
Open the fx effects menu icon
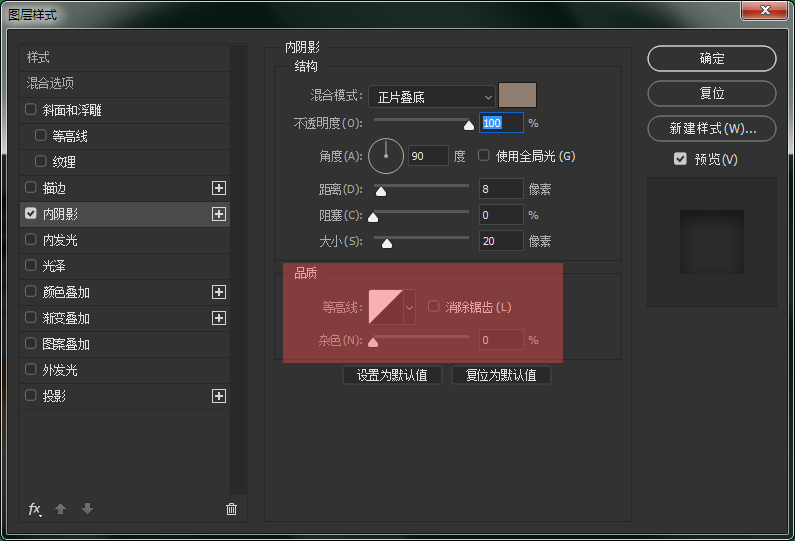pos(34,509)
